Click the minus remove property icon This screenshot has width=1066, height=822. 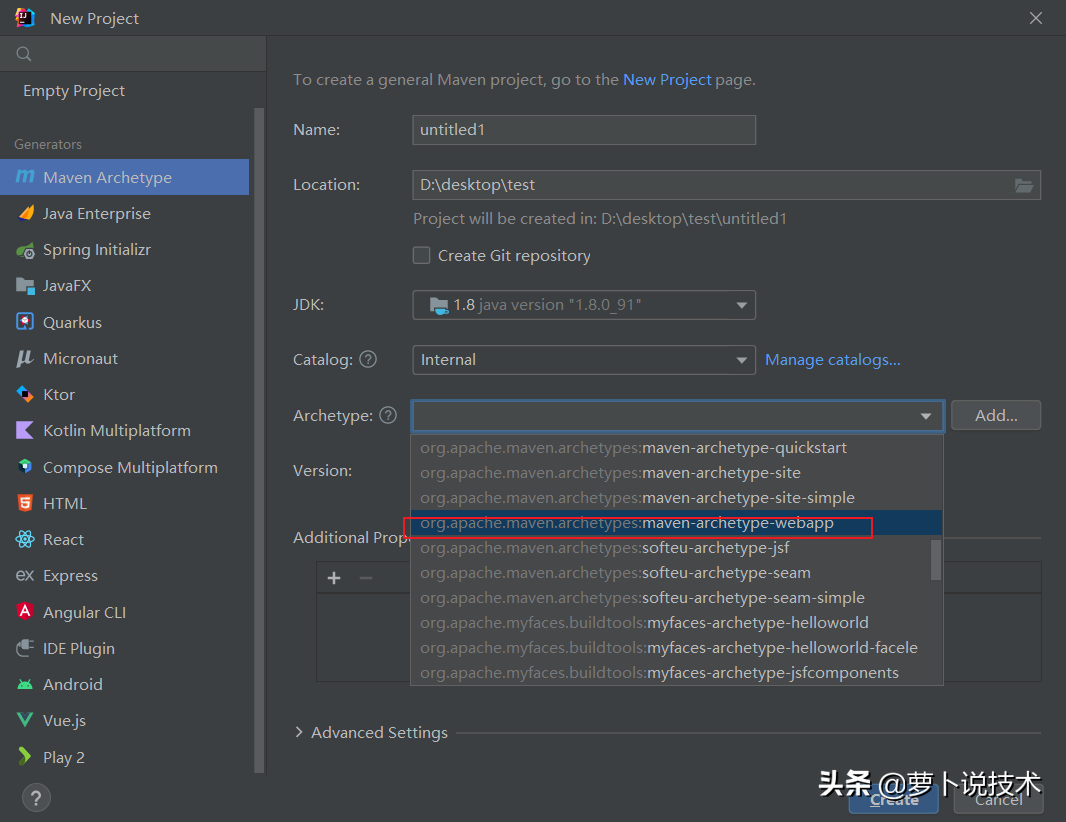366,578
